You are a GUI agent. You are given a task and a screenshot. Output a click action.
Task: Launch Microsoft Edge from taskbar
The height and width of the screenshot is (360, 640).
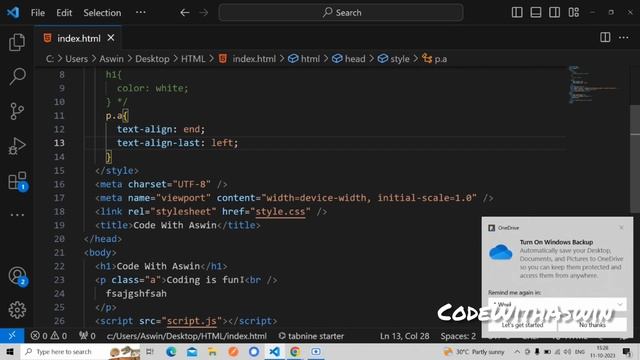(x=171, y=351)
